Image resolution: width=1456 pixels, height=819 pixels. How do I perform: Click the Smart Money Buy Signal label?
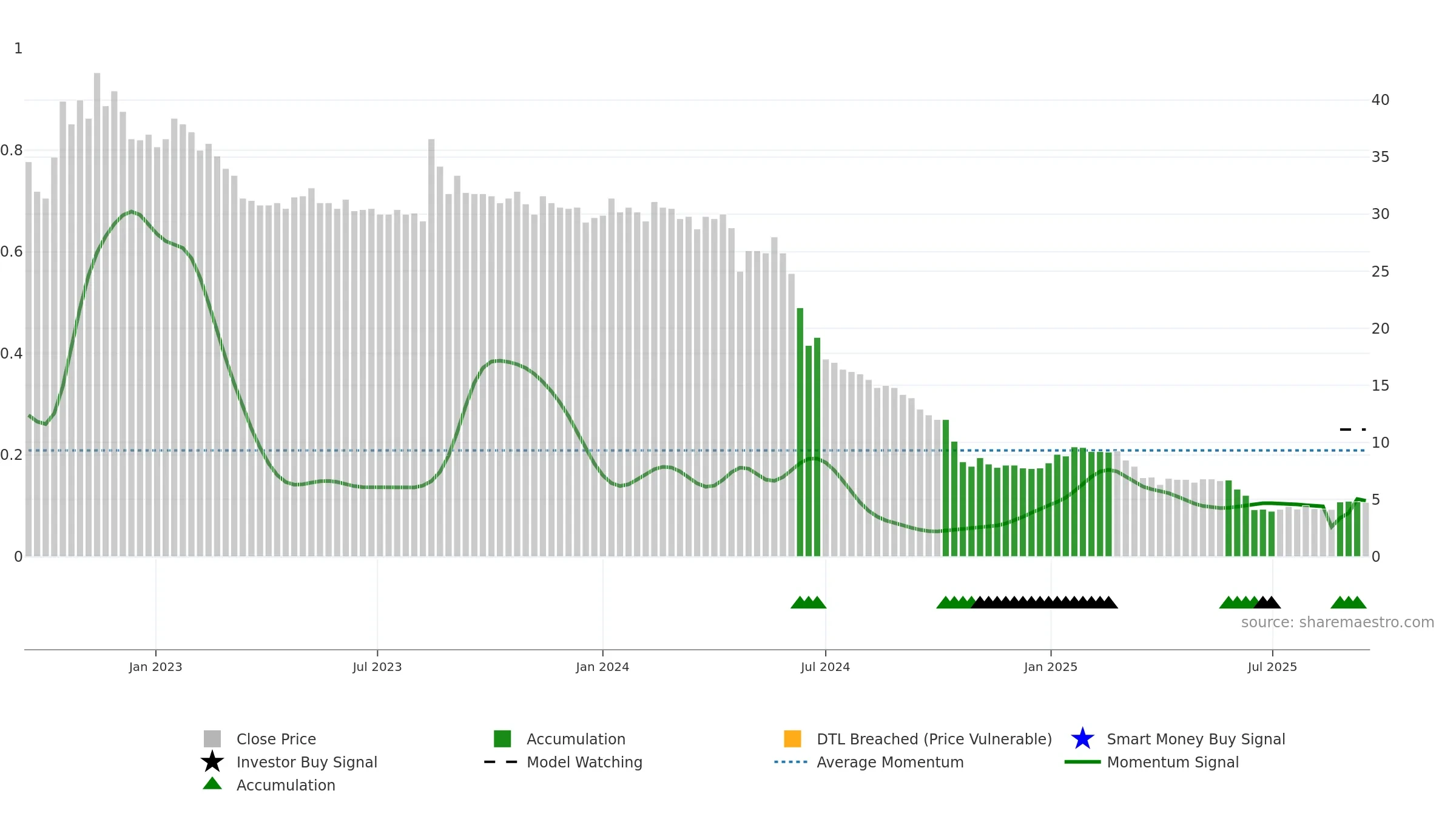1196,739
